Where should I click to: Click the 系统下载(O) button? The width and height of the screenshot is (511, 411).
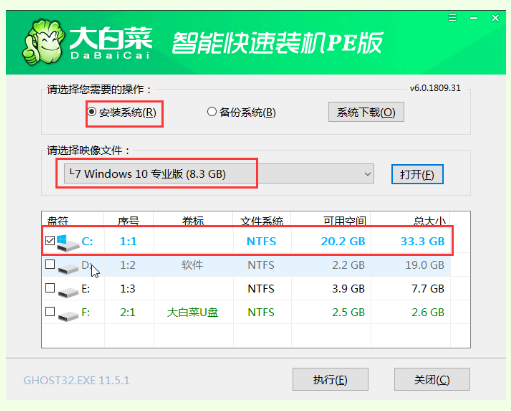pyautogui.click(x=366, y=112)
